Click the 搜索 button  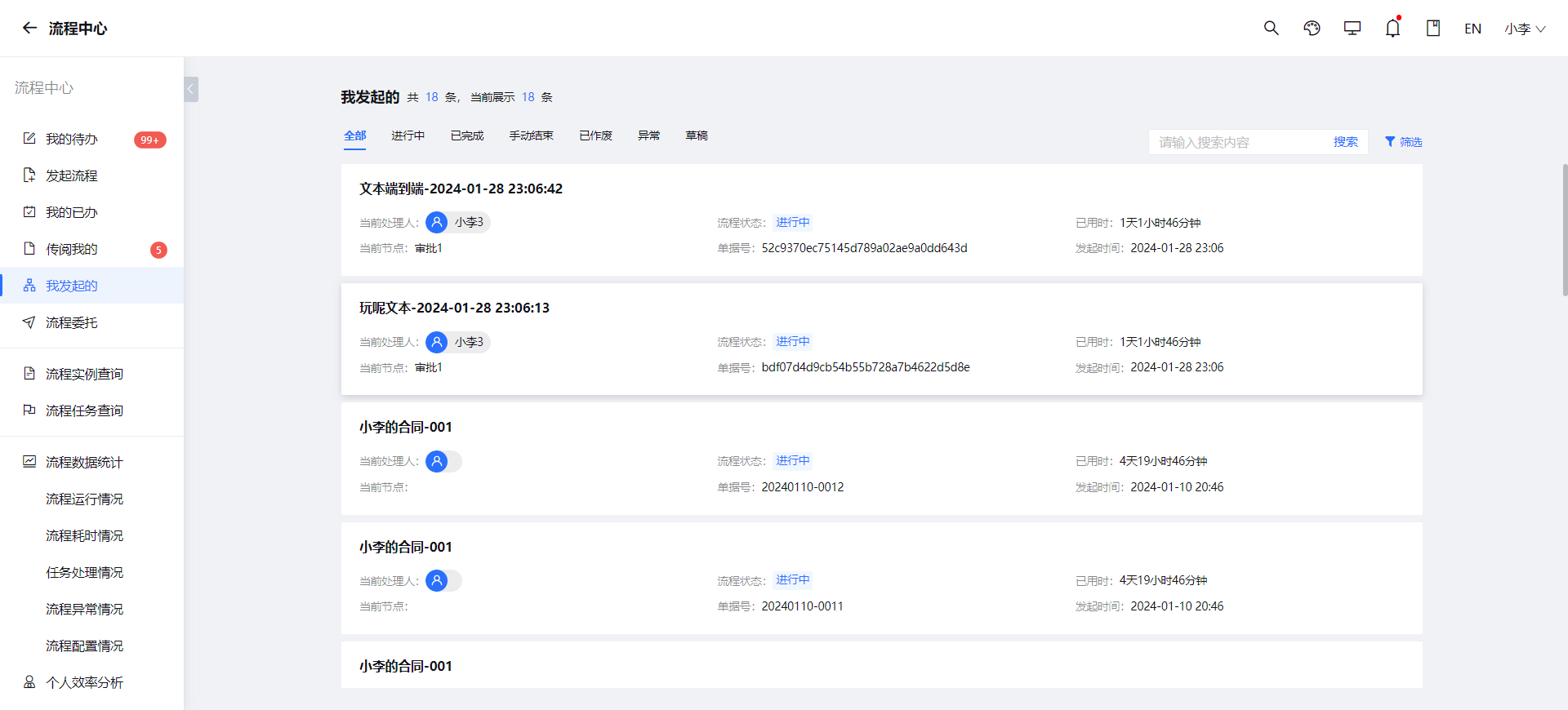click(x=1346, y=142)
